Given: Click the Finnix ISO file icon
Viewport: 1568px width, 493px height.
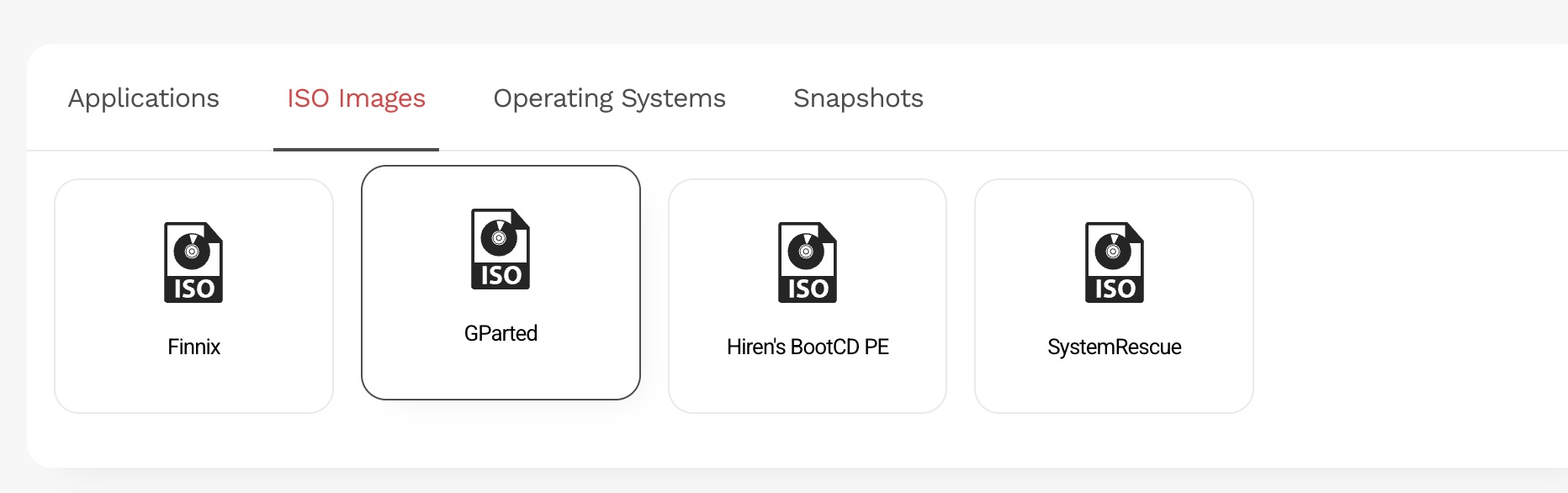Looking at the screenshot, I should point(193,262).
